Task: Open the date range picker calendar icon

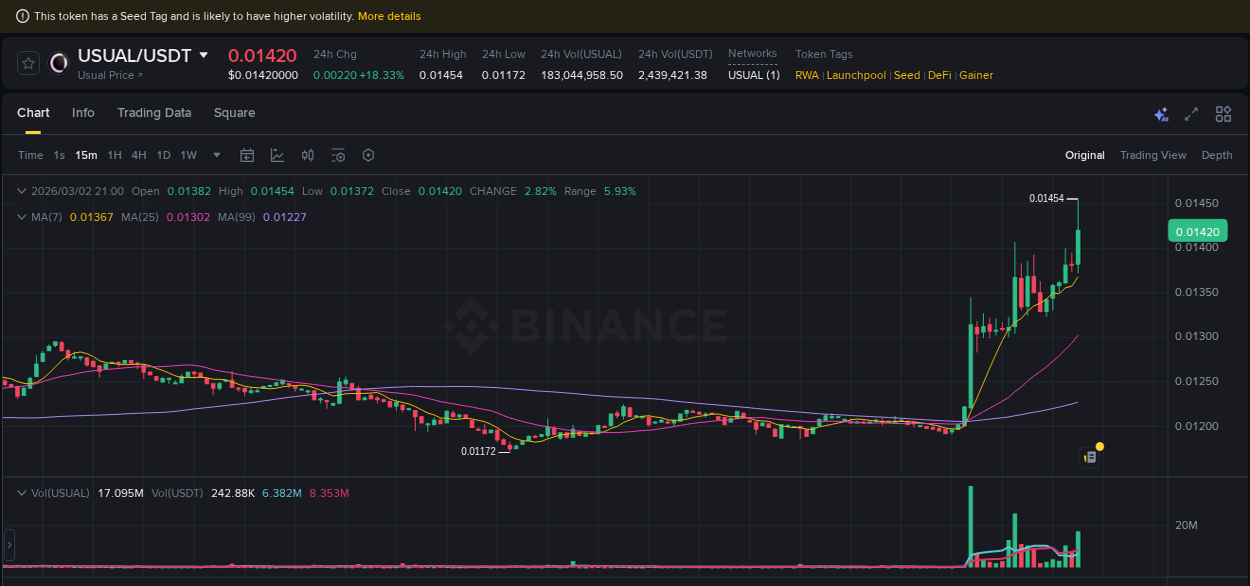Action: (x=247, y=155)
